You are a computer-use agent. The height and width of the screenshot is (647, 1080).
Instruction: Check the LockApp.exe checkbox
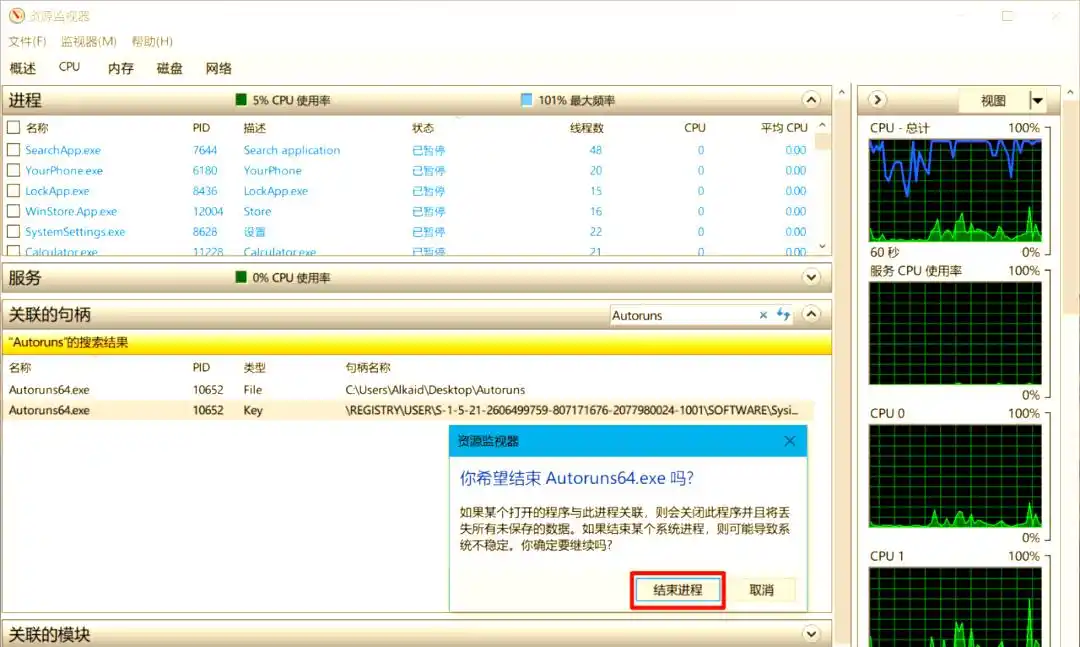pos(14,190)
